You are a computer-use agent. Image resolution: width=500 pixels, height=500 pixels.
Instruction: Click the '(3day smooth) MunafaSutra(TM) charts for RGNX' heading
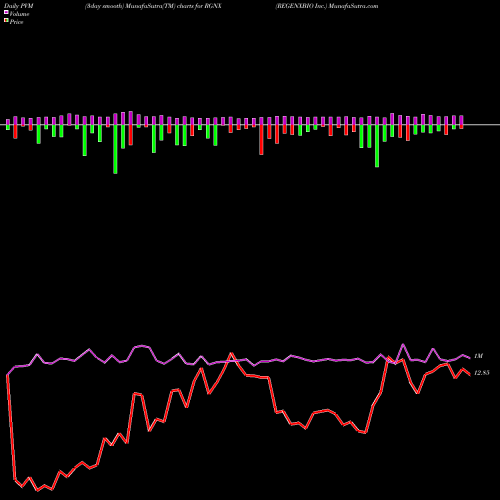click(x=153, y=6)
